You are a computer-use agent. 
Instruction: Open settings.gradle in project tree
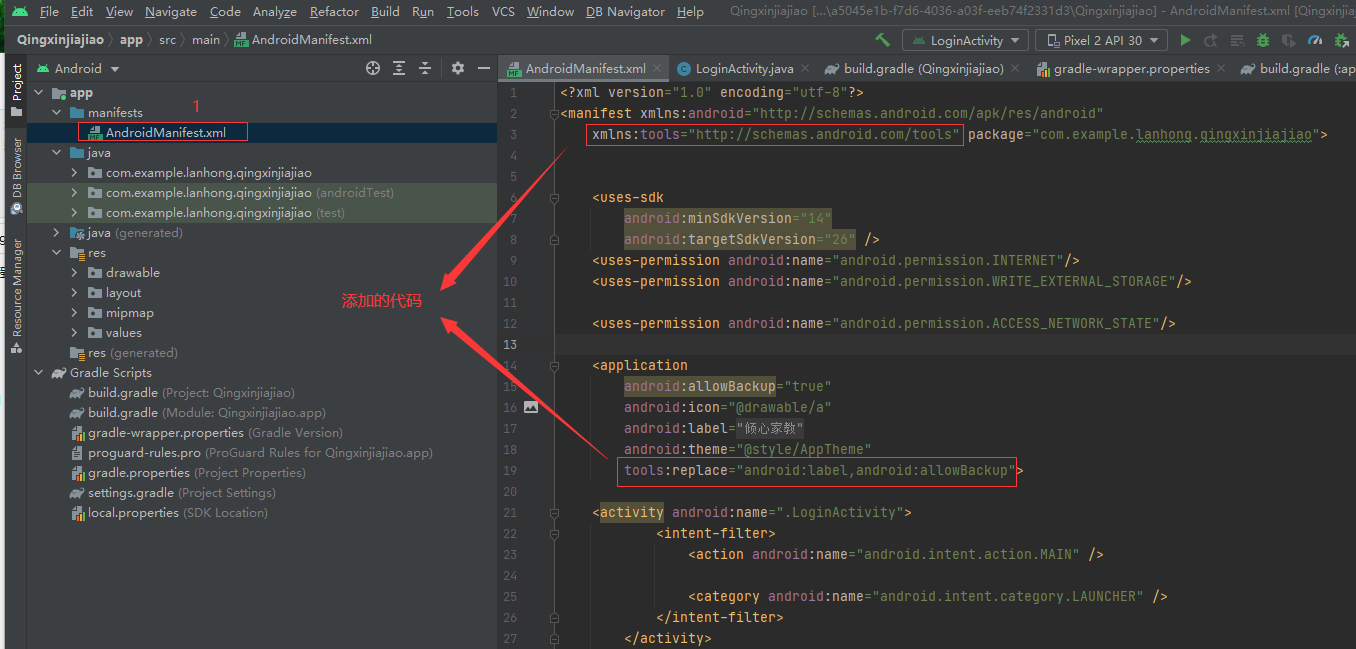point(130,493)
